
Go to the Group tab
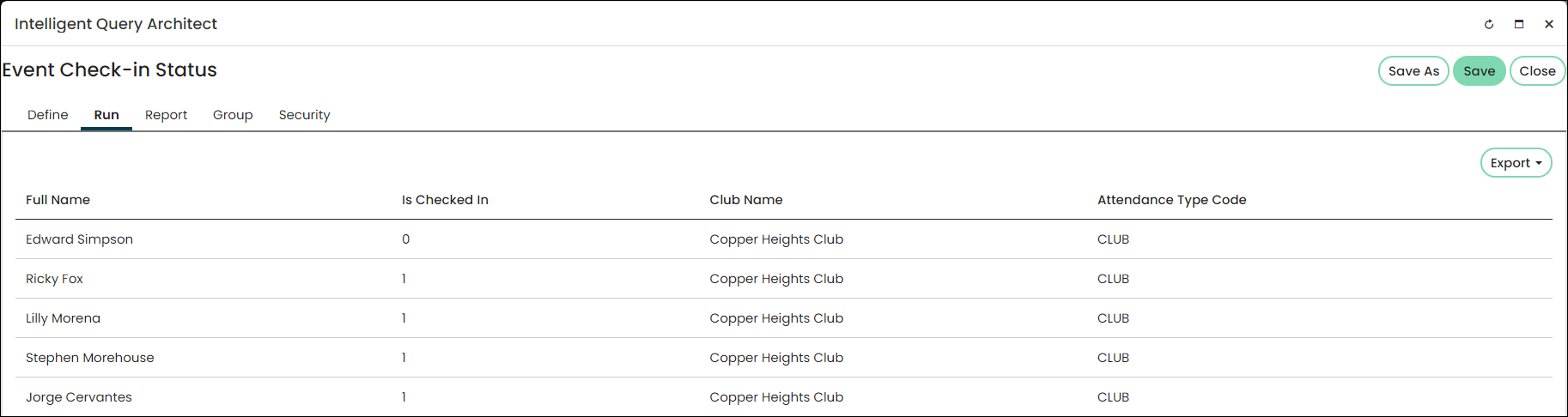(233, 115)
